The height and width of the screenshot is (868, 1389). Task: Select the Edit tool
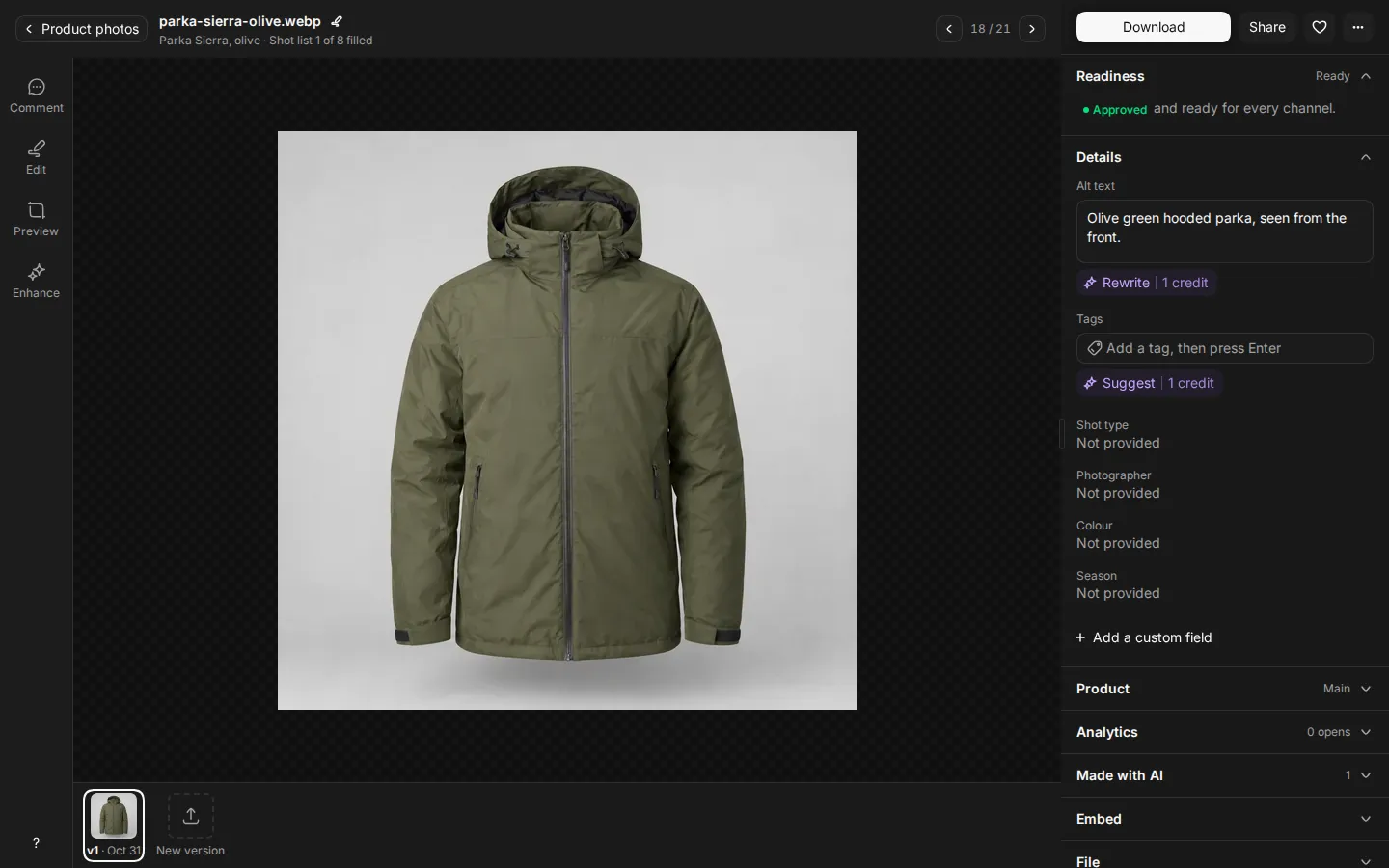[37, 158]
